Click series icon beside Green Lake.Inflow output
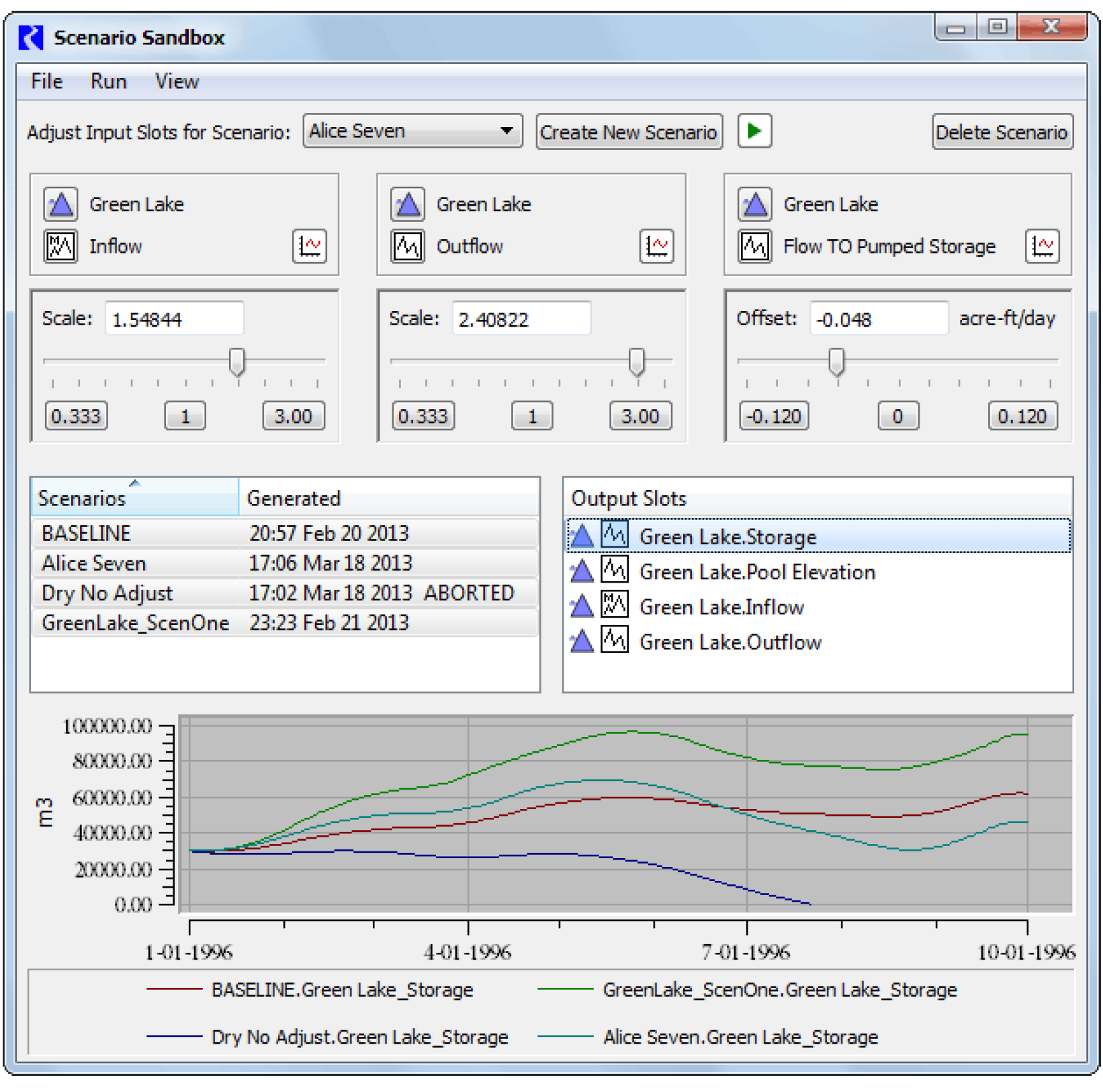 (614, 606)
